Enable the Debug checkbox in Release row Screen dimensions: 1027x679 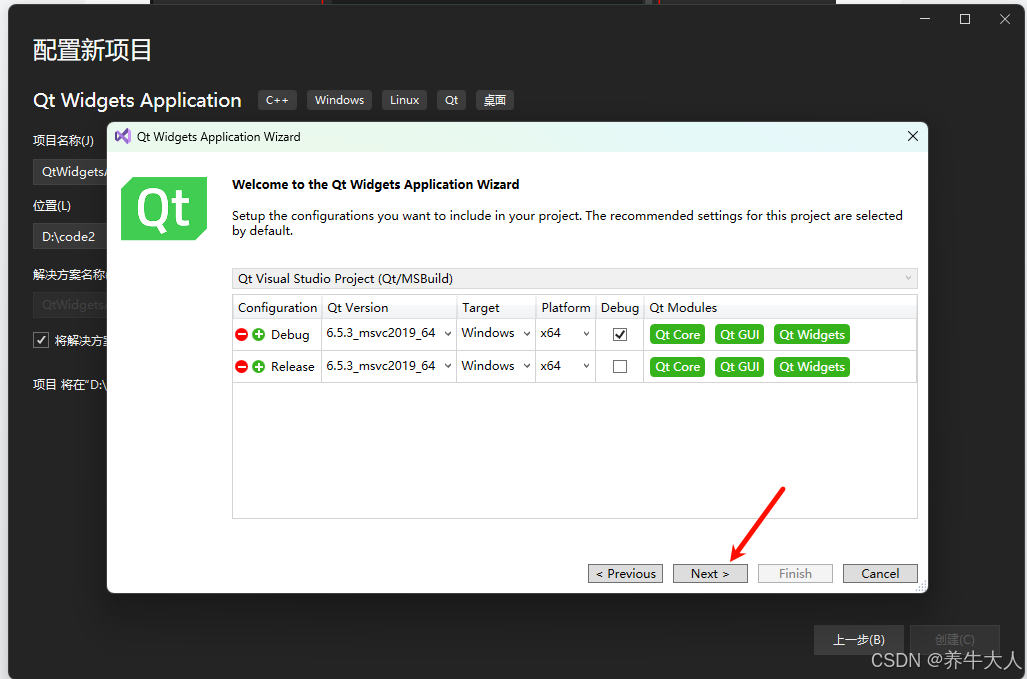[620, 367]
